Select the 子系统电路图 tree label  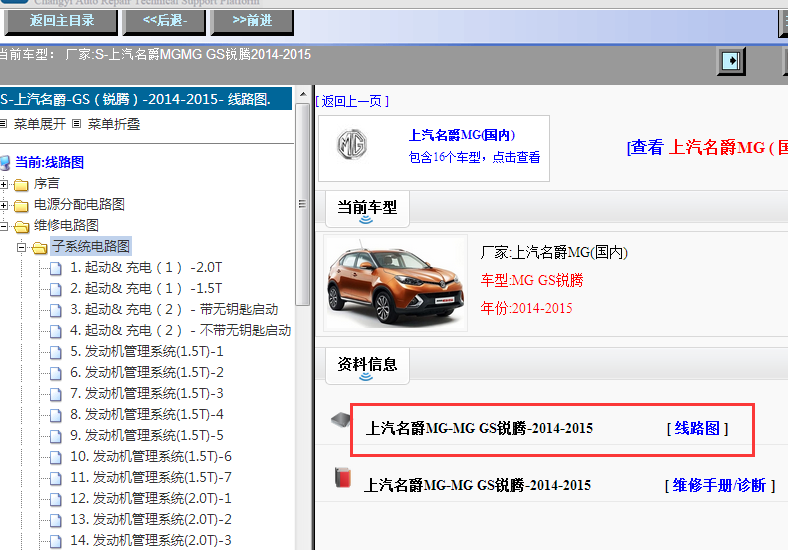point(91,246)
